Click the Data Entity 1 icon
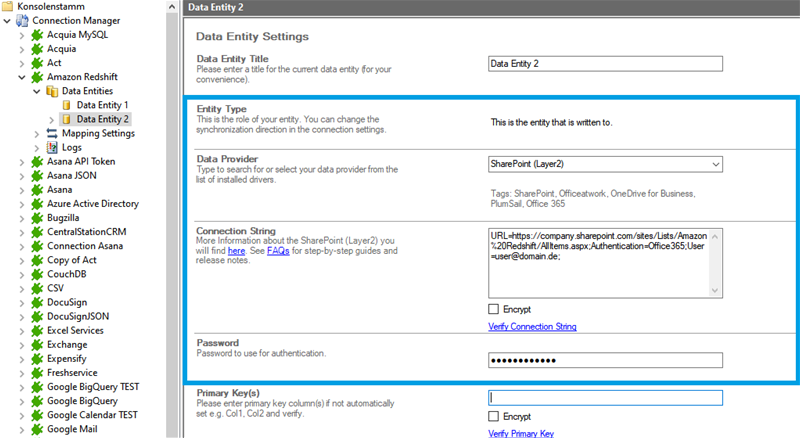Screen dimensions: 800x438 [67, 105]
